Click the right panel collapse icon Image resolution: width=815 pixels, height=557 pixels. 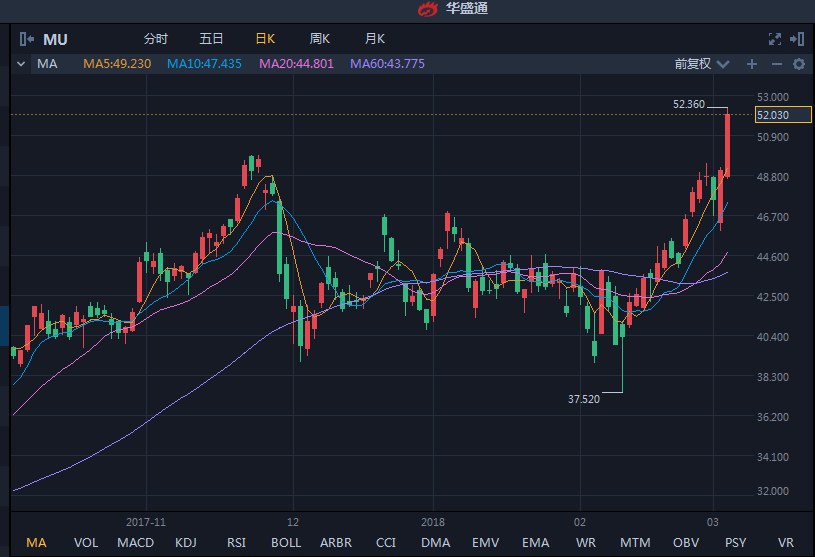click(797, 39)
